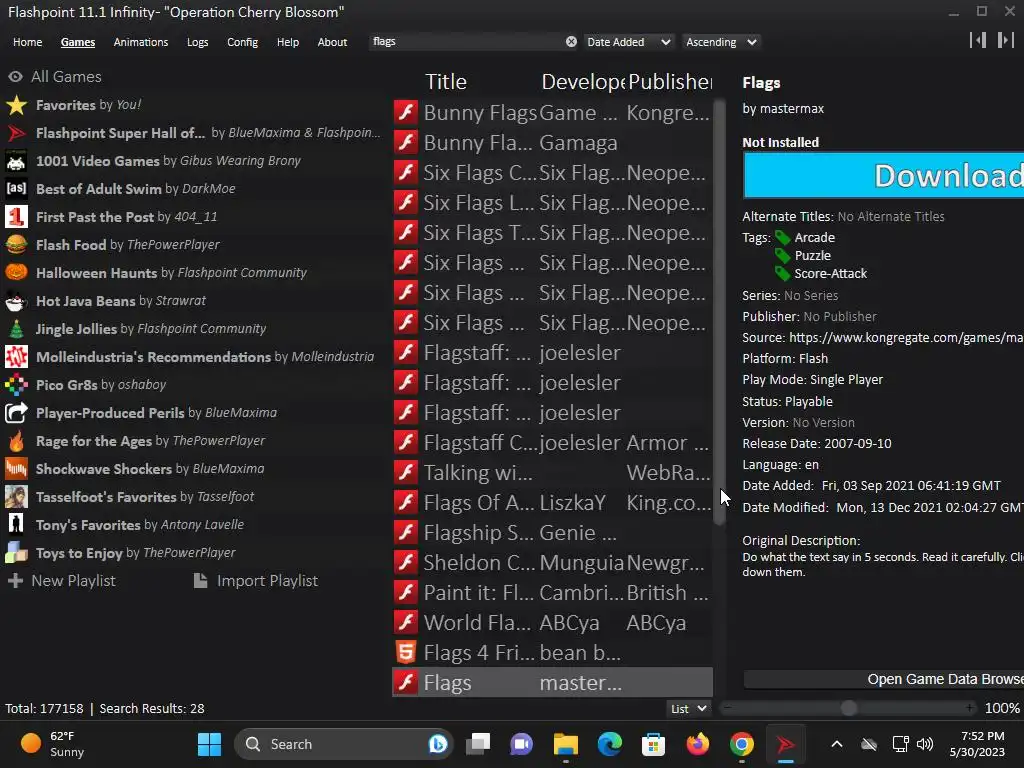This screenshot has width=1024, height=768.
Task: Open Tasselfoot's Favorites playlist icon
Action: point(16,497)
